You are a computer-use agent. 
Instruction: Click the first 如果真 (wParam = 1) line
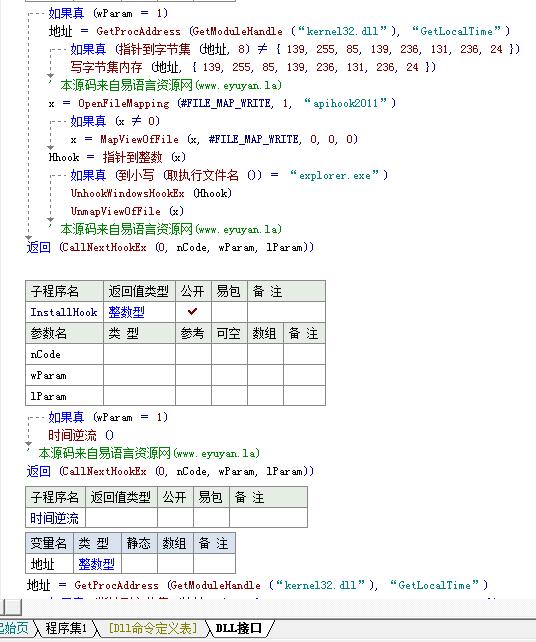pyautogui.click(x=108, y=13)
